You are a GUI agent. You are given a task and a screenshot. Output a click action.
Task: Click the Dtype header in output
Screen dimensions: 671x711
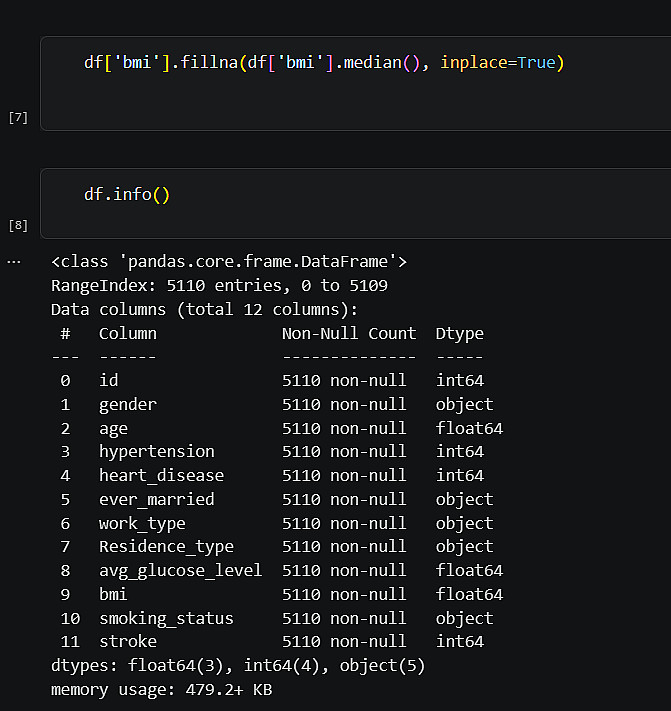click(x=459, y=333)
